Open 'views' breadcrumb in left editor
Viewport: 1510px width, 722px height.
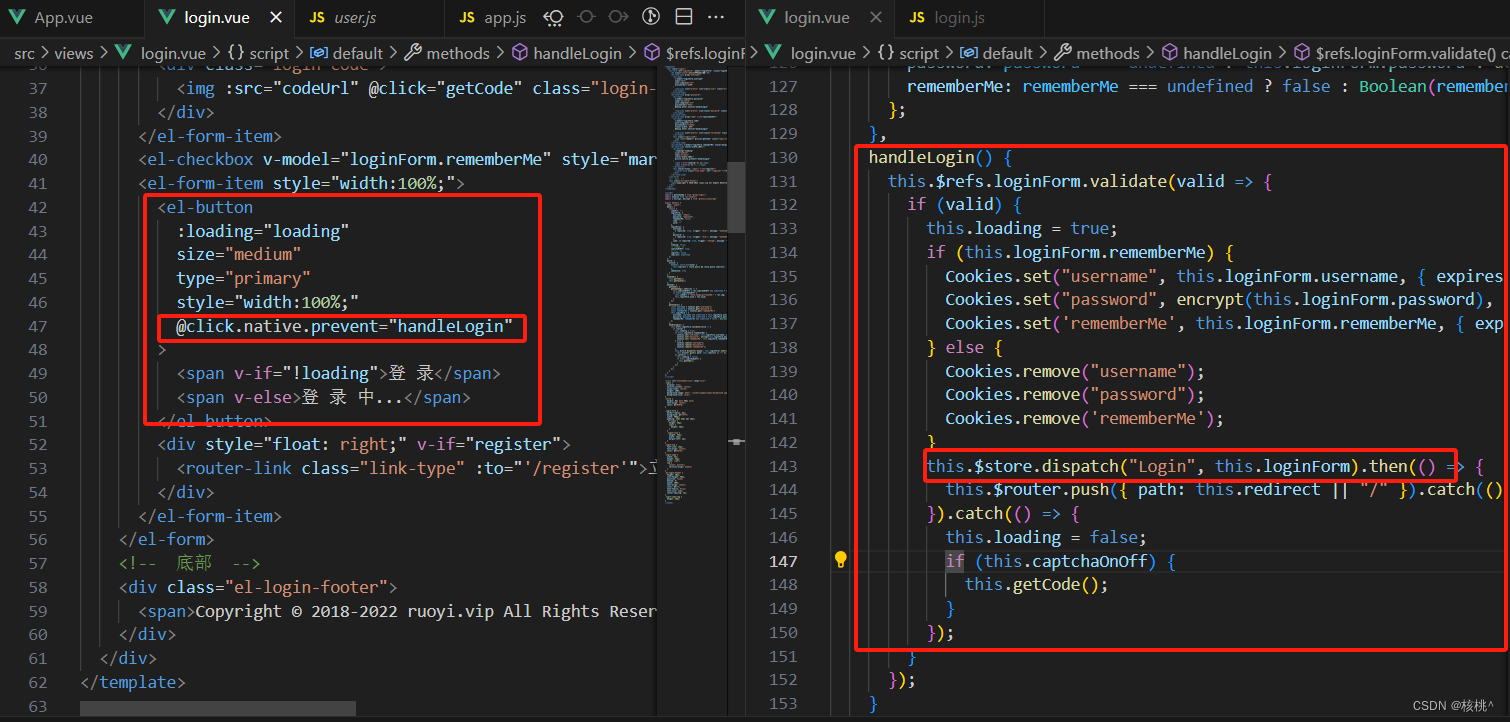[x=74, y=53]
